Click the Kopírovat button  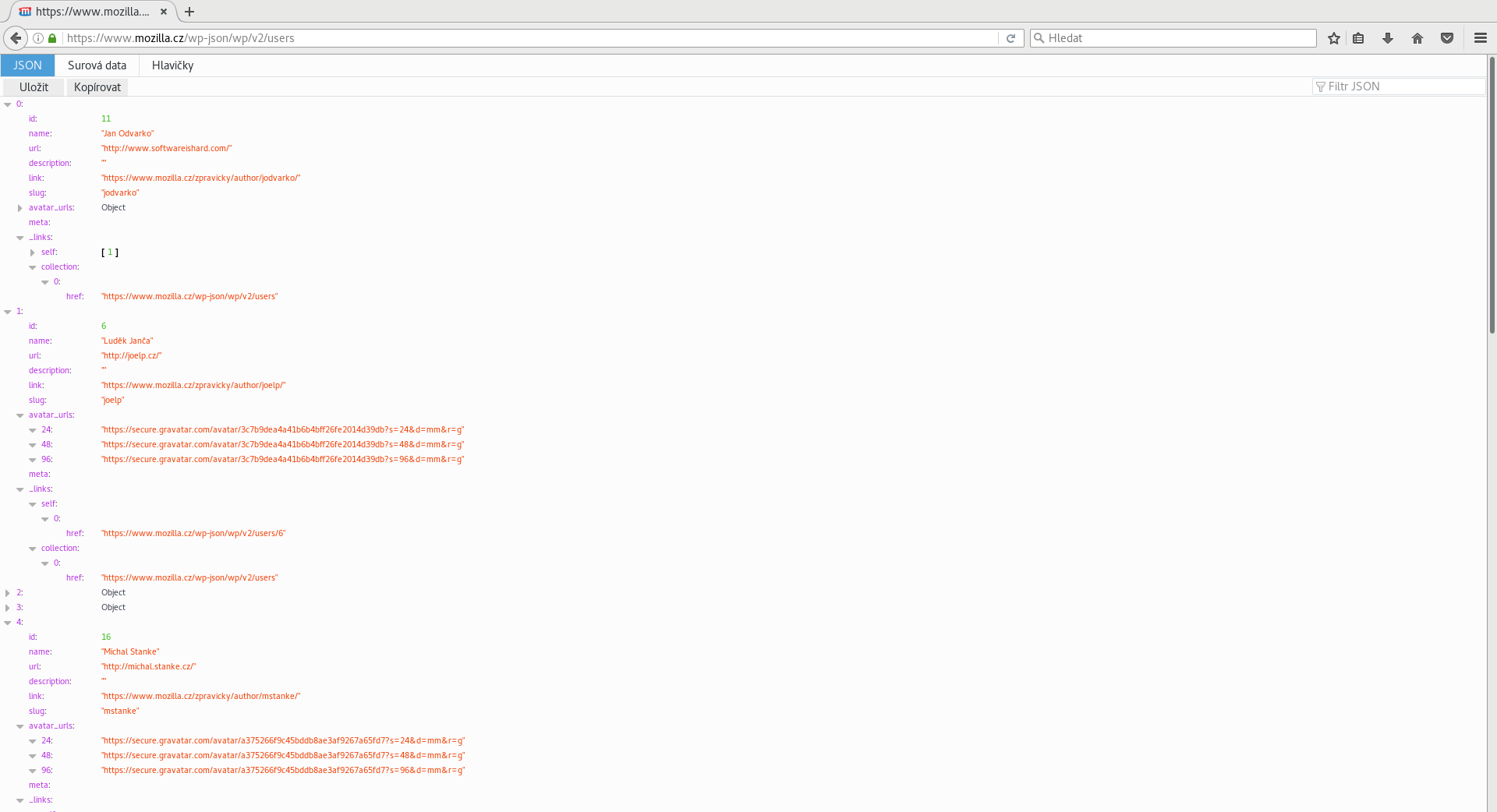[97, 86]
